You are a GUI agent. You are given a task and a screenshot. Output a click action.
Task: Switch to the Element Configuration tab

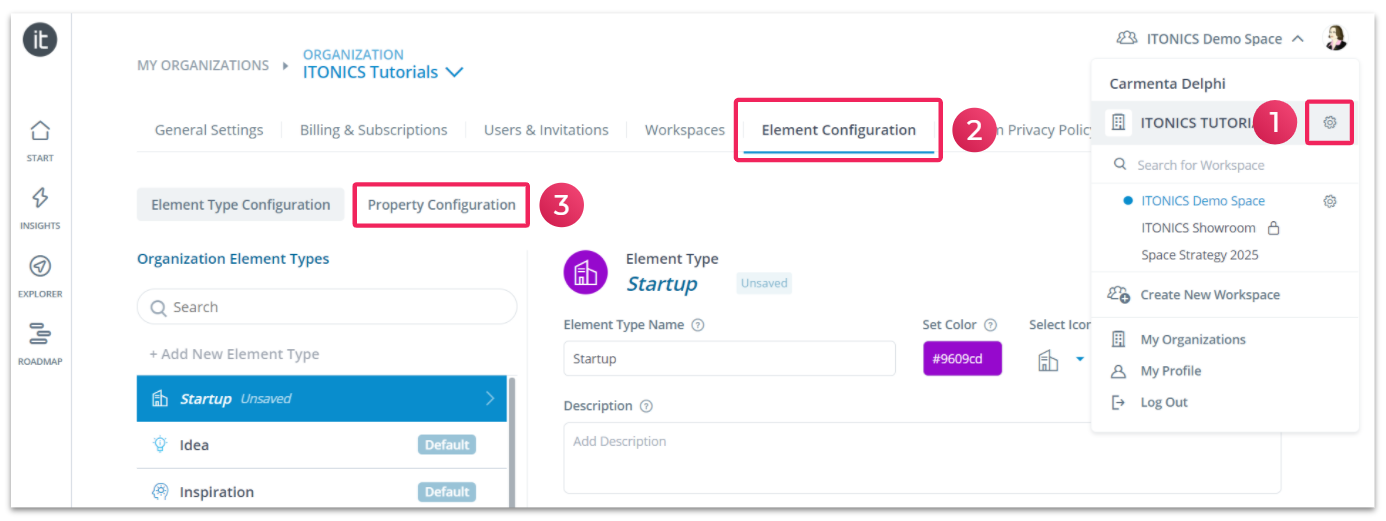[838, 130]
